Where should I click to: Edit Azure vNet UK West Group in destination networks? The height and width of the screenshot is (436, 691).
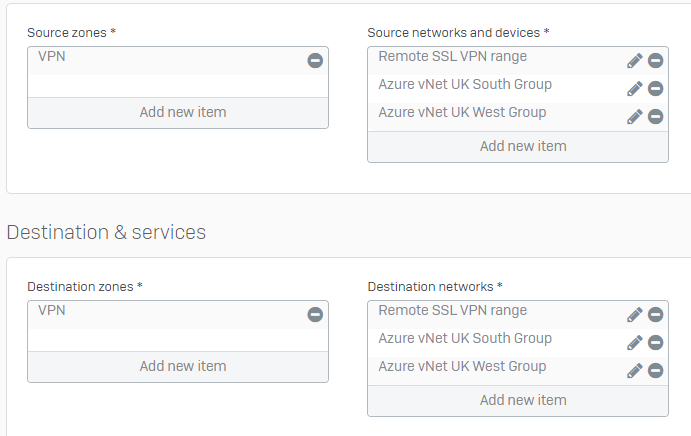pos(635,371)
